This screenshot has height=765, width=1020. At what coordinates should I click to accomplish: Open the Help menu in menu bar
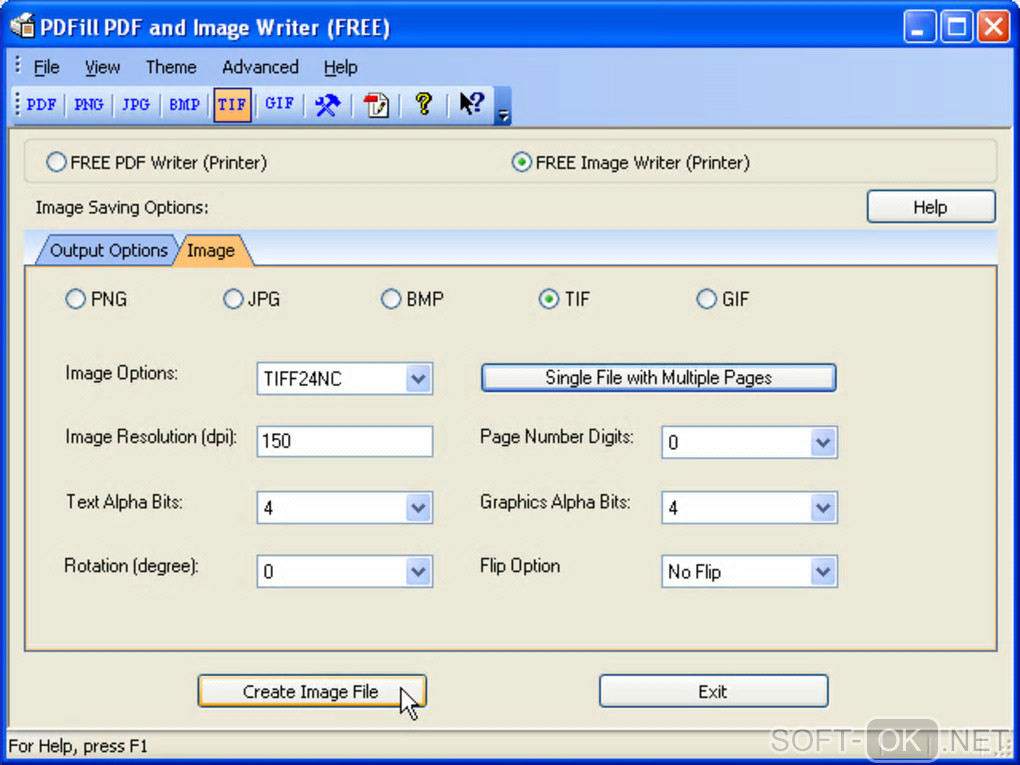click(340, 68)
